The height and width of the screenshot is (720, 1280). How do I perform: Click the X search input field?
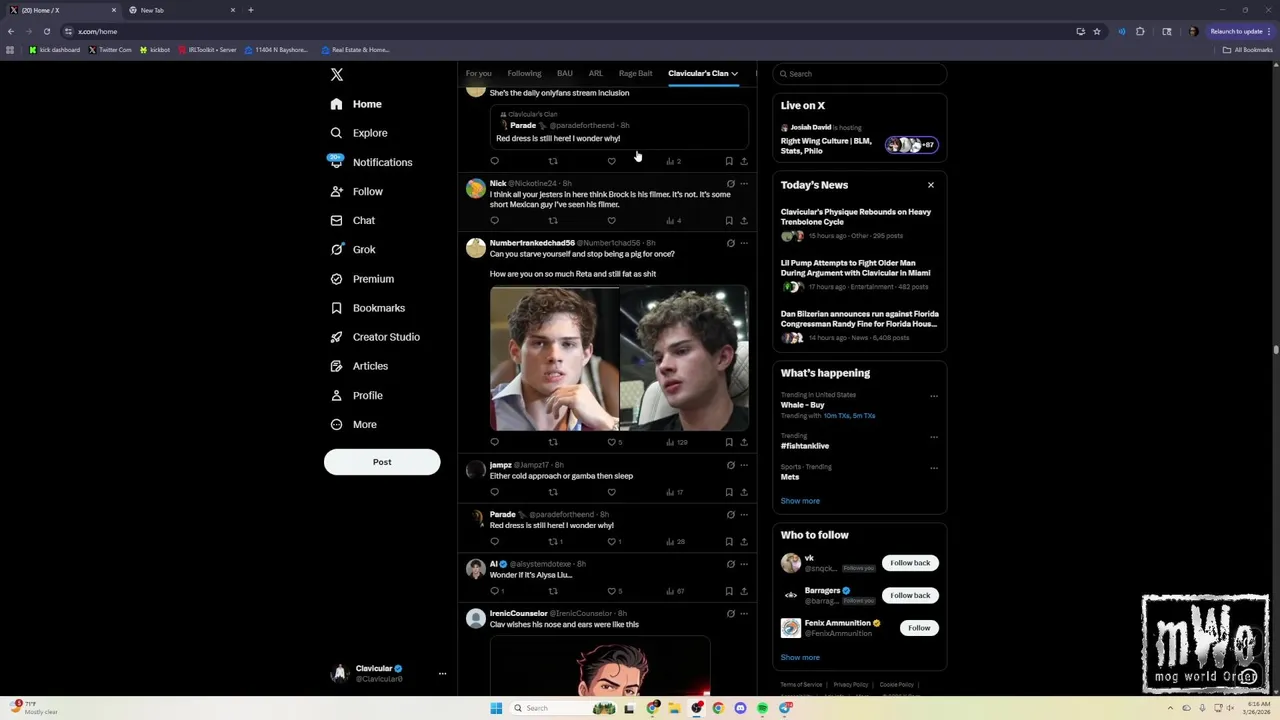click(860, 74)
